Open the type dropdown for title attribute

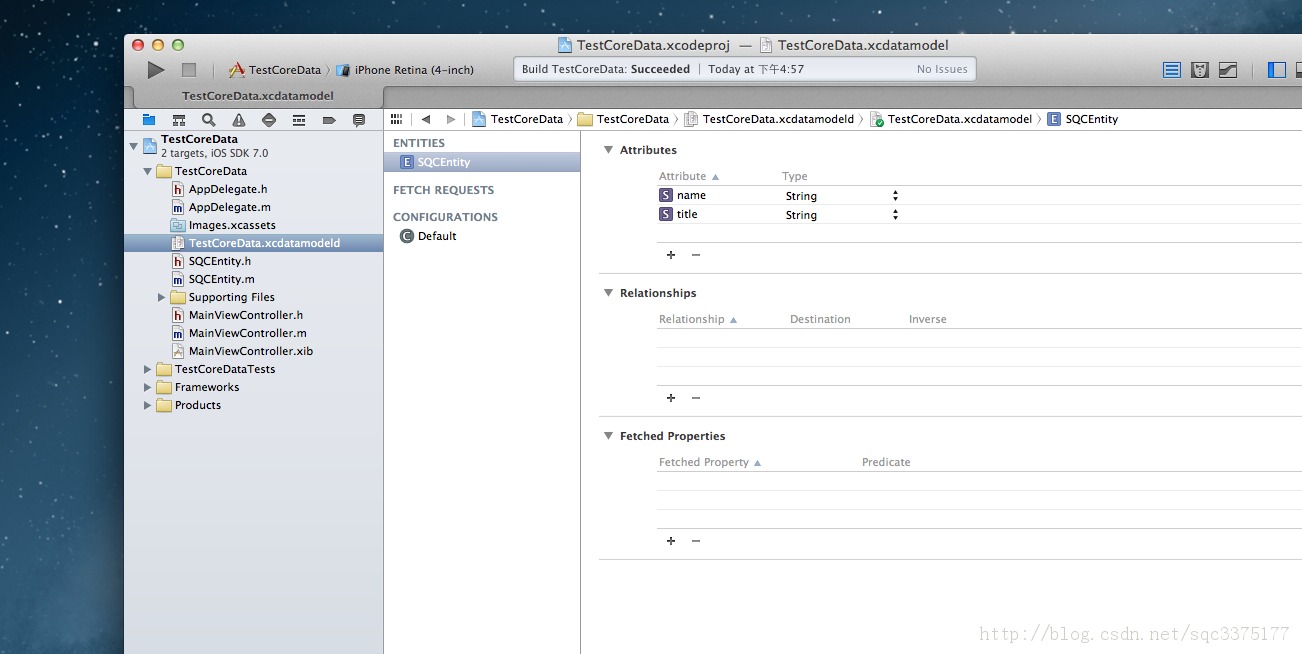[895, 215]
